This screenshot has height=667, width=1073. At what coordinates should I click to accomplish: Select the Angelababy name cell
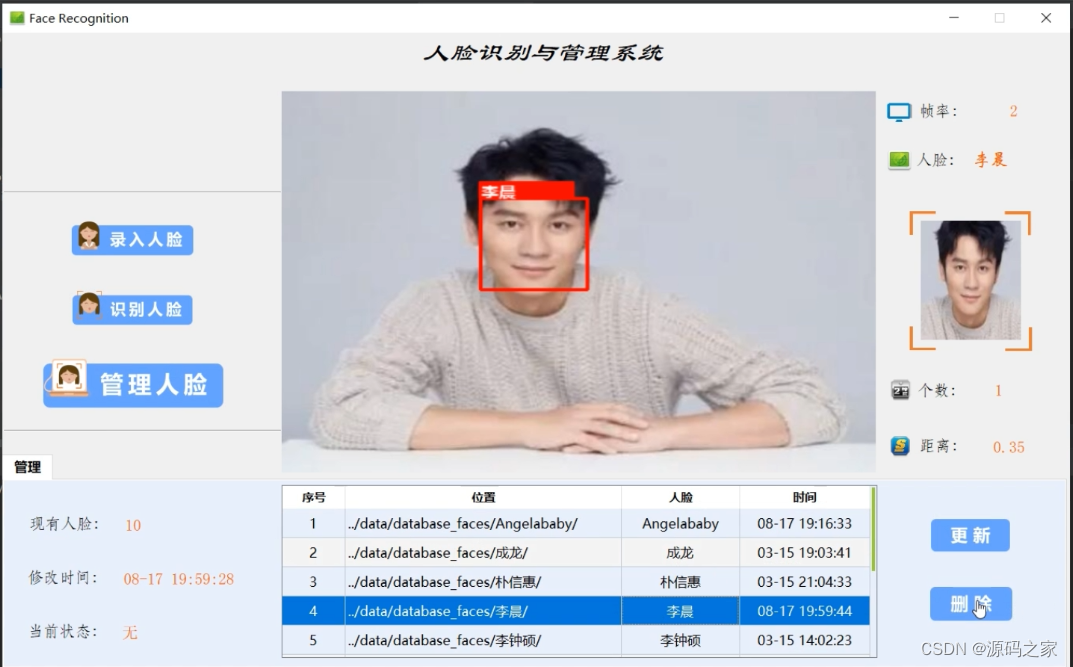pyautogui.click(x=680, y=523)
